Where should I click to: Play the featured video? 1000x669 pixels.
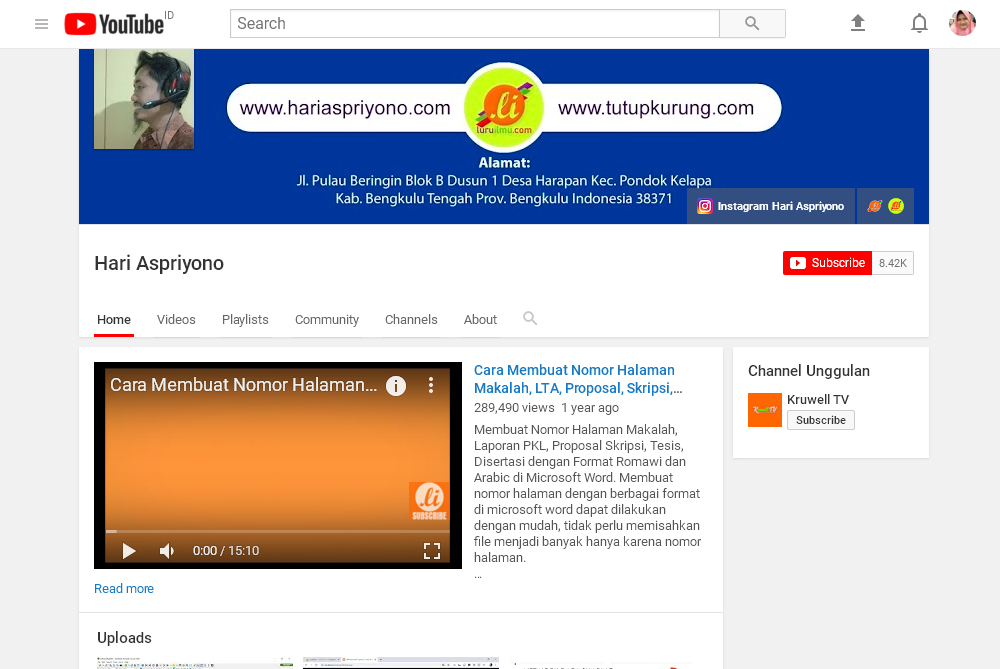pyautogui.click(x=129, y=550)
